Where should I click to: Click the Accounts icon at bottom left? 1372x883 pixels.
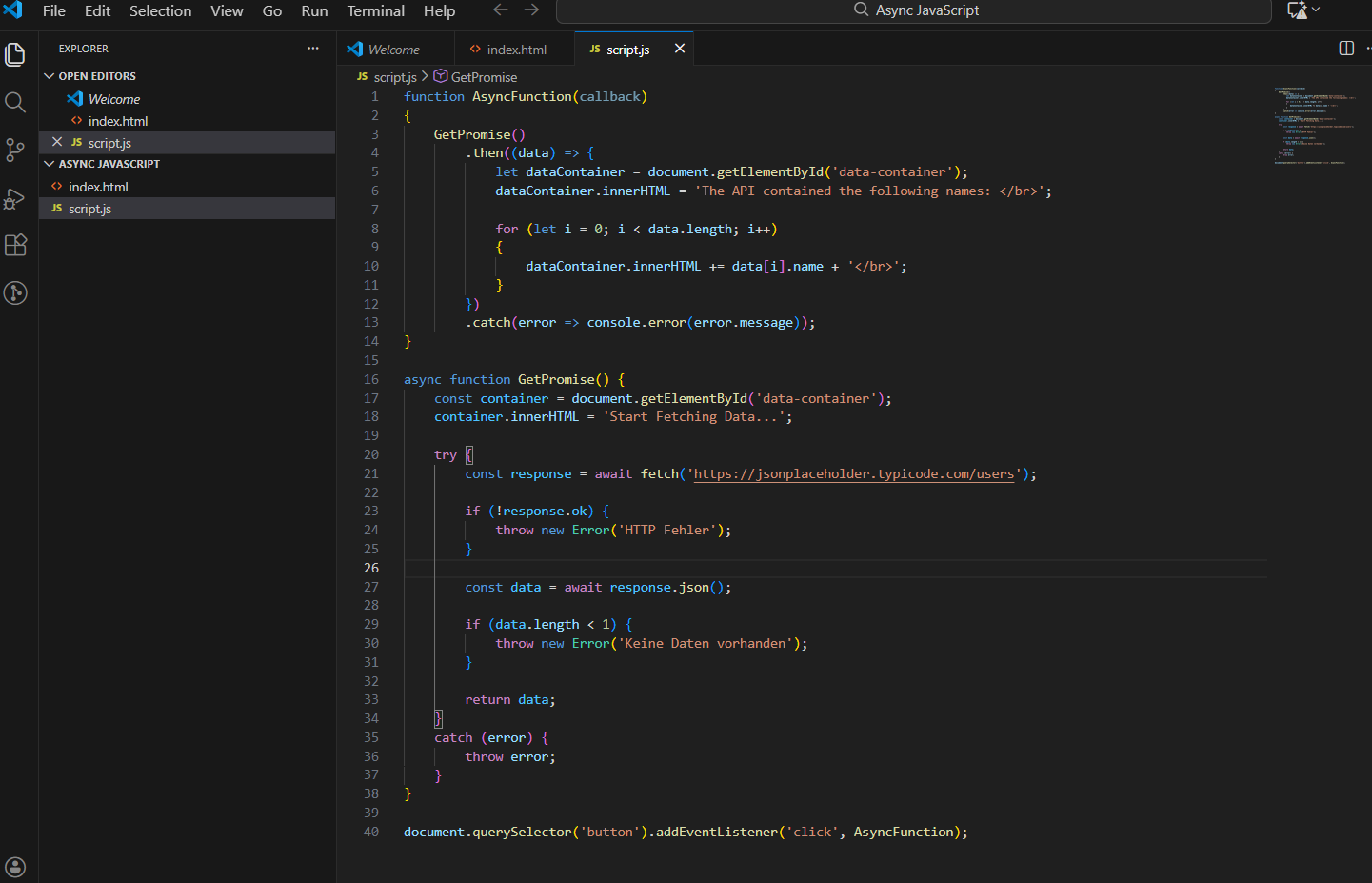(15, 866)
